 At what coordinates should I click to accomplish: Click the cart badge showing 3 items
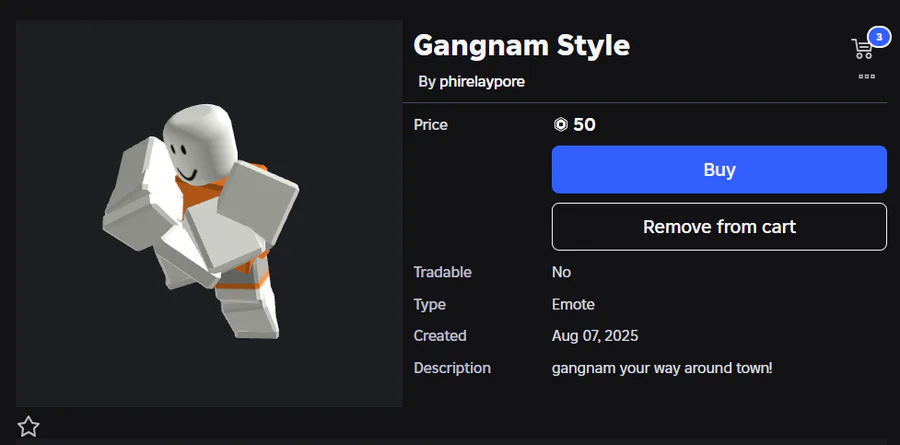[878, 37]
